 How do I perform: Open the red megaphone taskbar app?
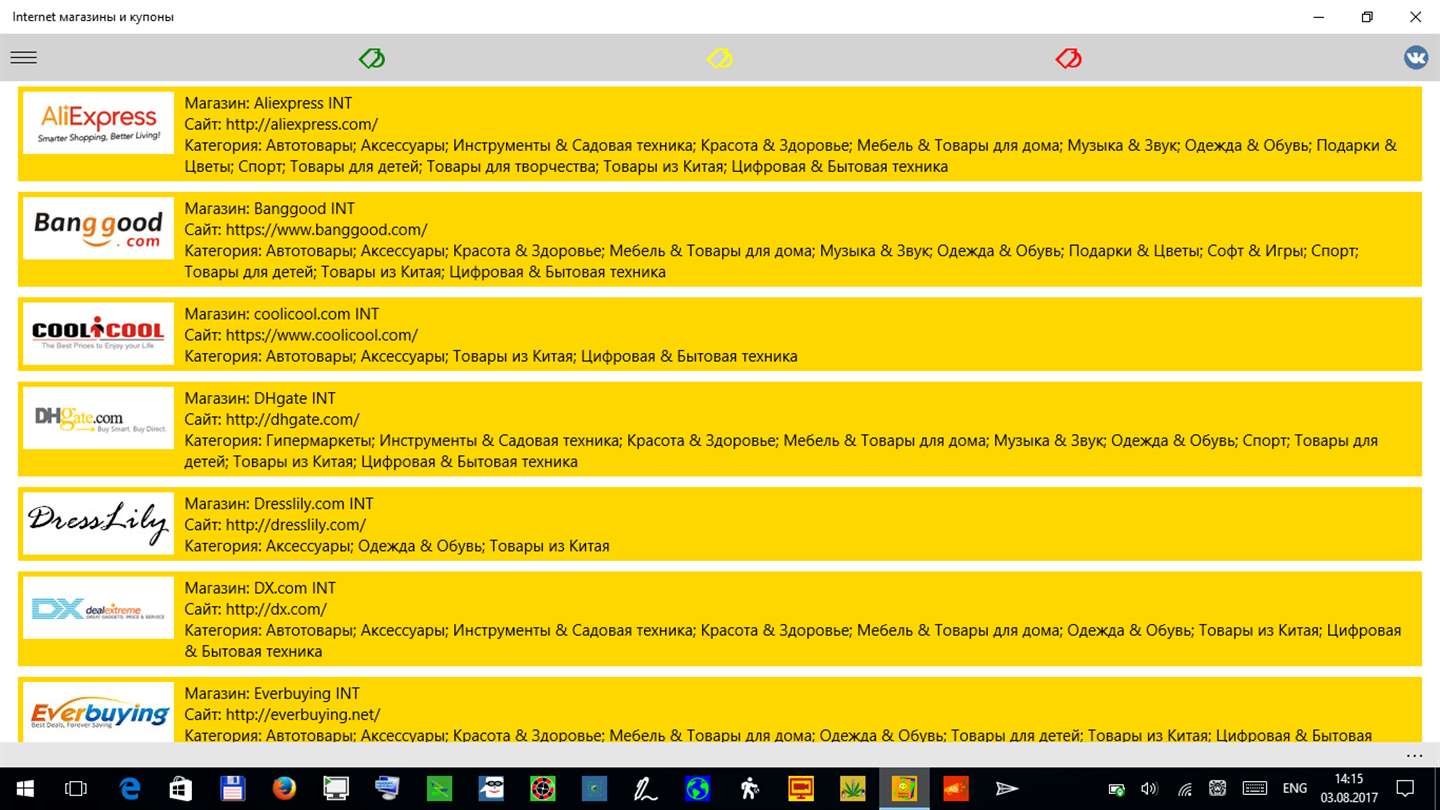pyautogui.click(x=955, y=788)
